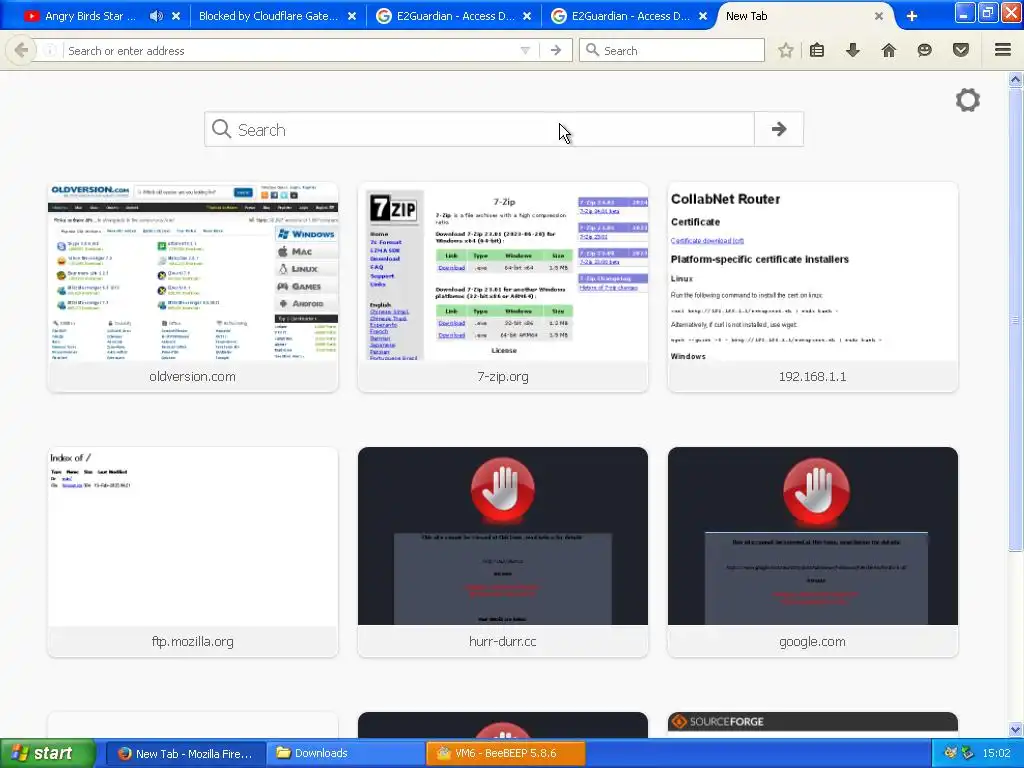Screen dimensions: 1024x768
Task: Click the address bar field
Action: [x=287, y=50]
